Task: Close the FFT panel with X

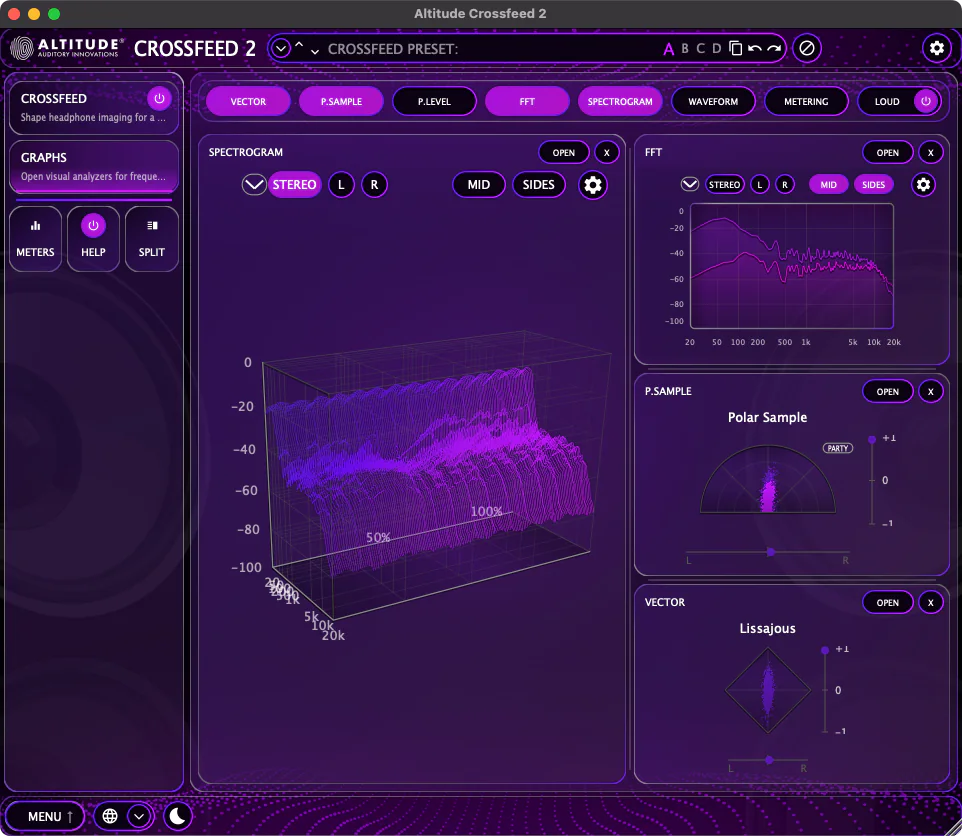Action: pyautogui.click(x=931, y=153)
